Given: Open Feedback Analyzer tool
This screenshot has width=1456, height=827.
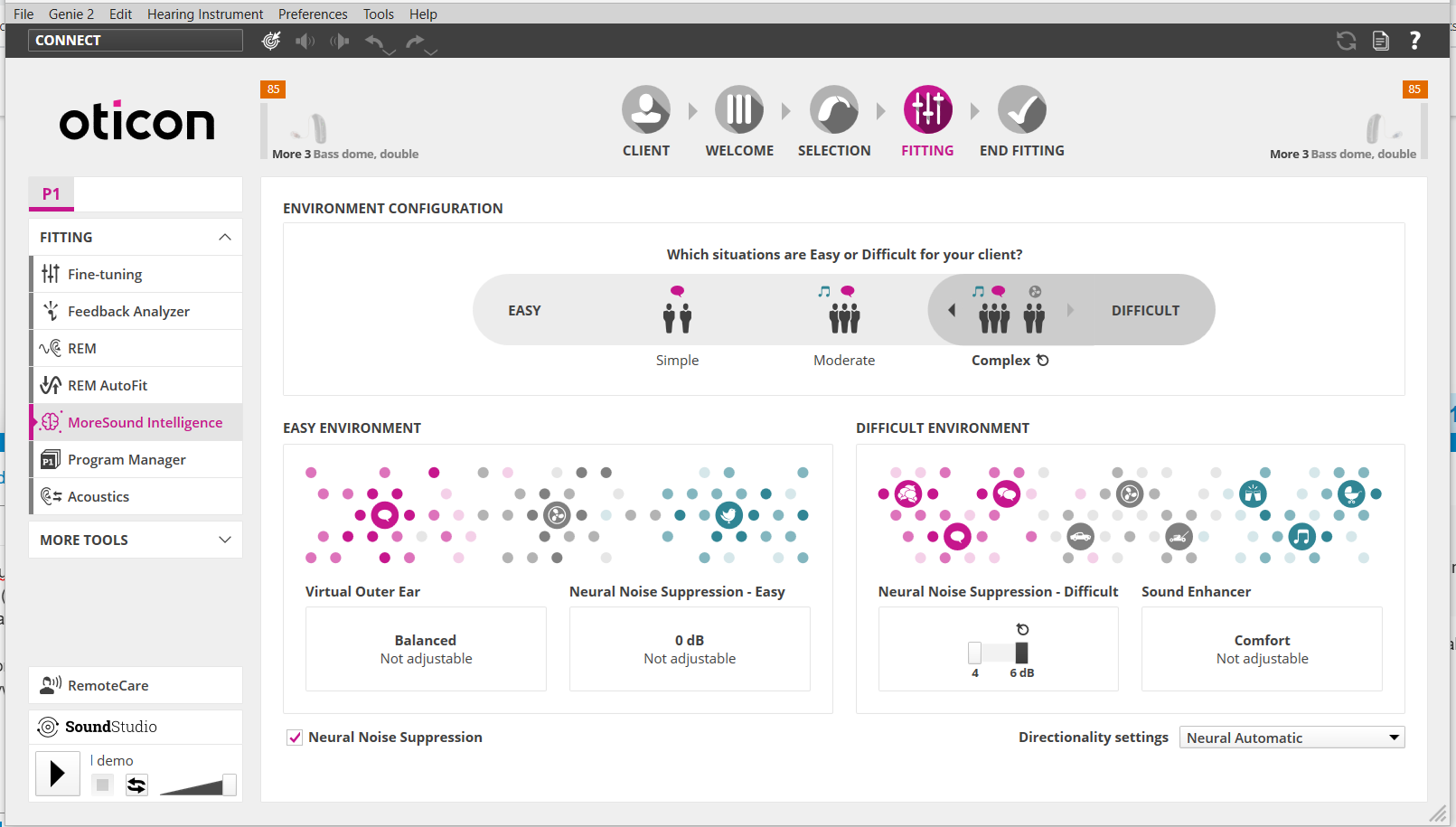Looking at the screenshot, I should [x=136, y=311].
